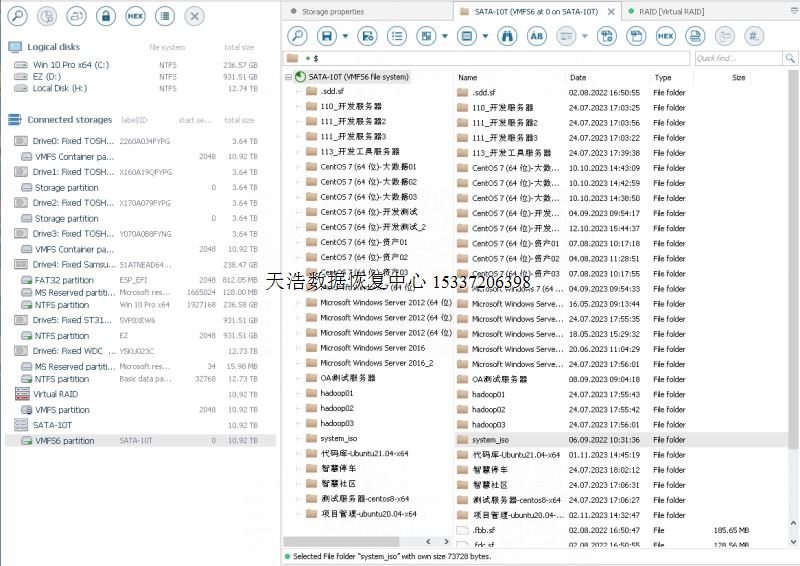Image resolution: width=800 pixels, height=566 pixels.
Task: Switch to the Storage properties tab
Action: click(332, 11)
